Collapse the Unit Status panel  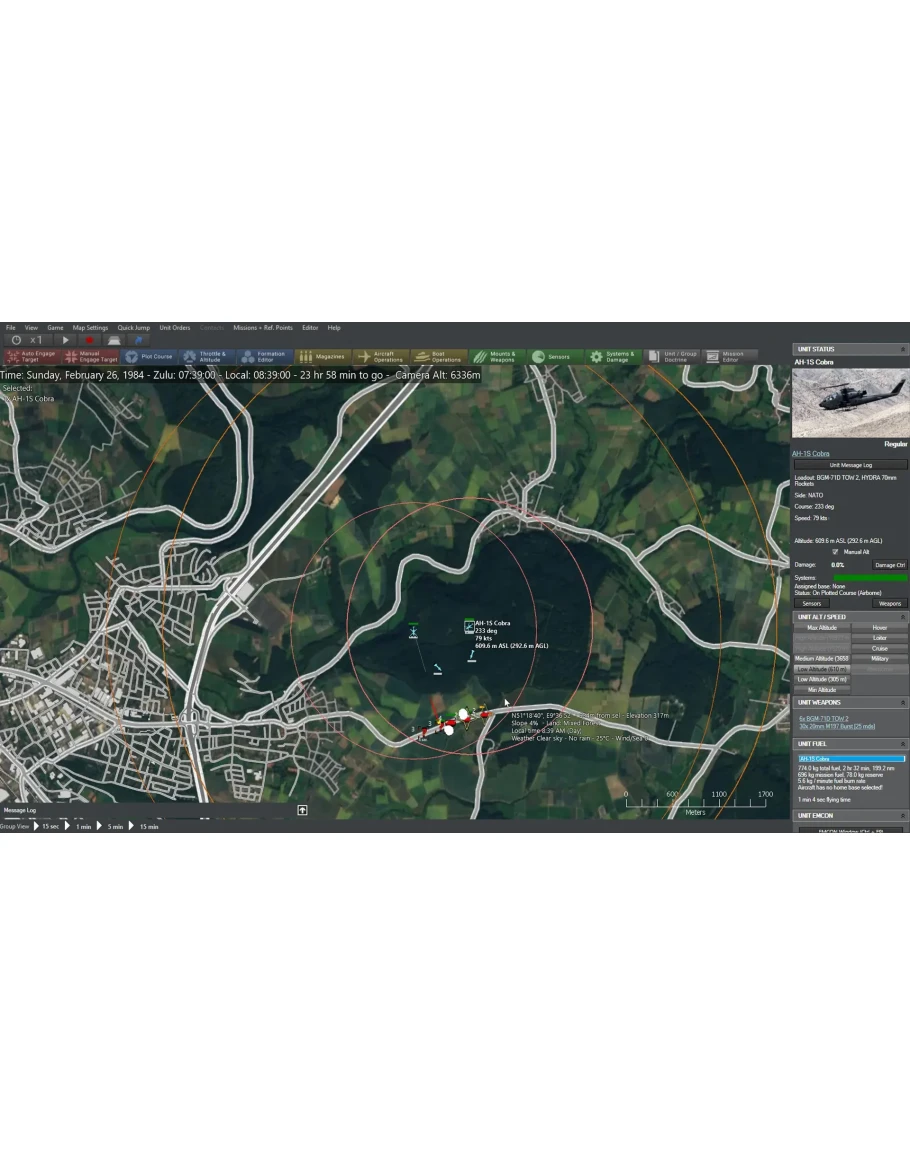click(x=903, y=349)
